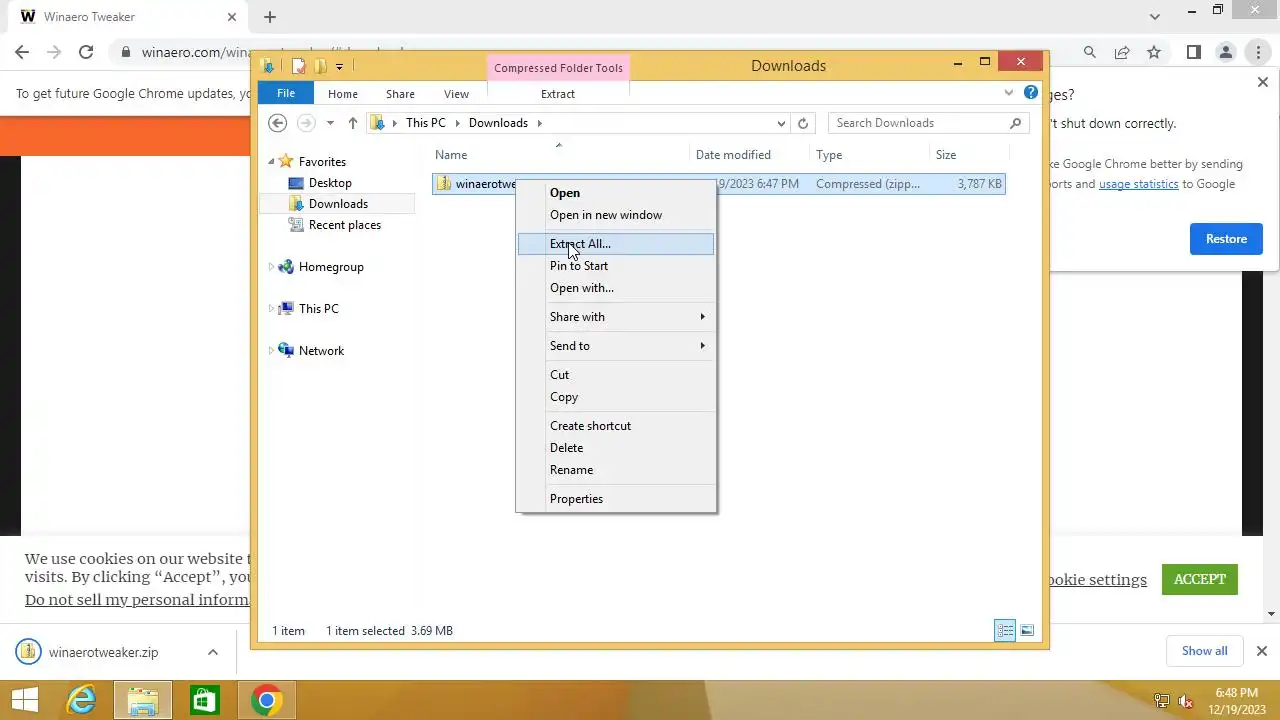Switch to the View ribbon tab
Viewport: 1280px width, 720px height.
click(x=456, y=94)
